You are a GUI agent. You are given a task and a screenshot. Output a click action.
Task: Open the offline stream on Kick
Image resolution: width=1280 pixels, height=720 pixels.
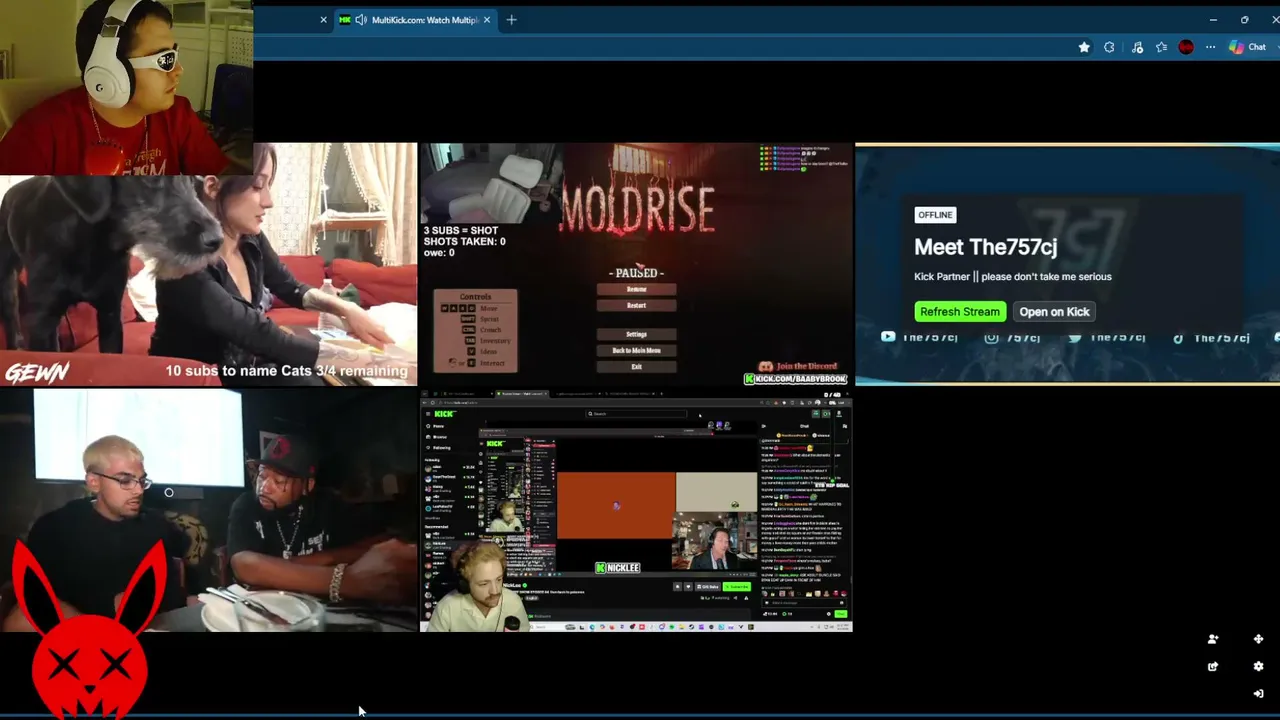(1054, 312)
